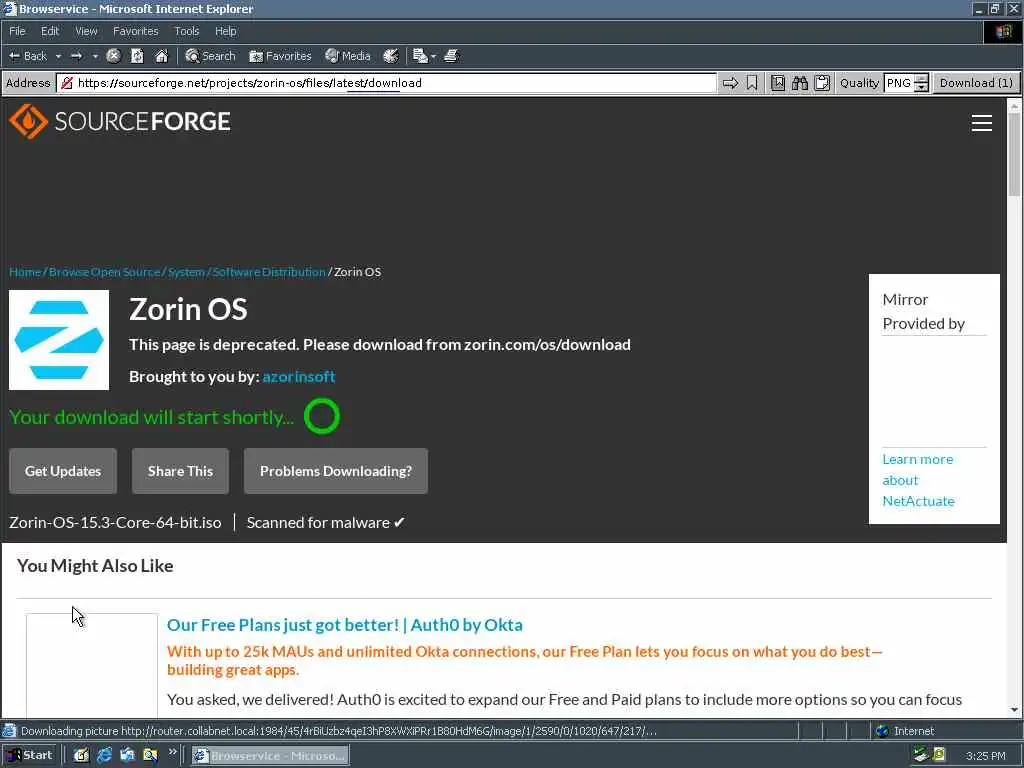This screenshot has width=1024, height=768.
Task: Click the green download spinner circle
Action: (322, 417)
